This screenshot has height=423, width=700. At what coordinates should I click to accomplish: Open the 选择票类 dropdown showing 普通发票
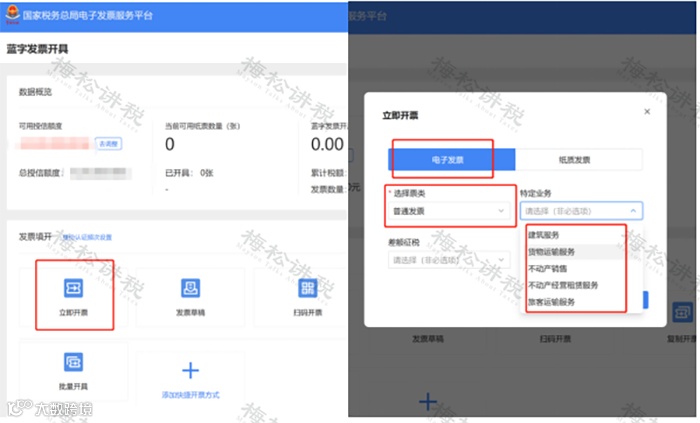449,211
